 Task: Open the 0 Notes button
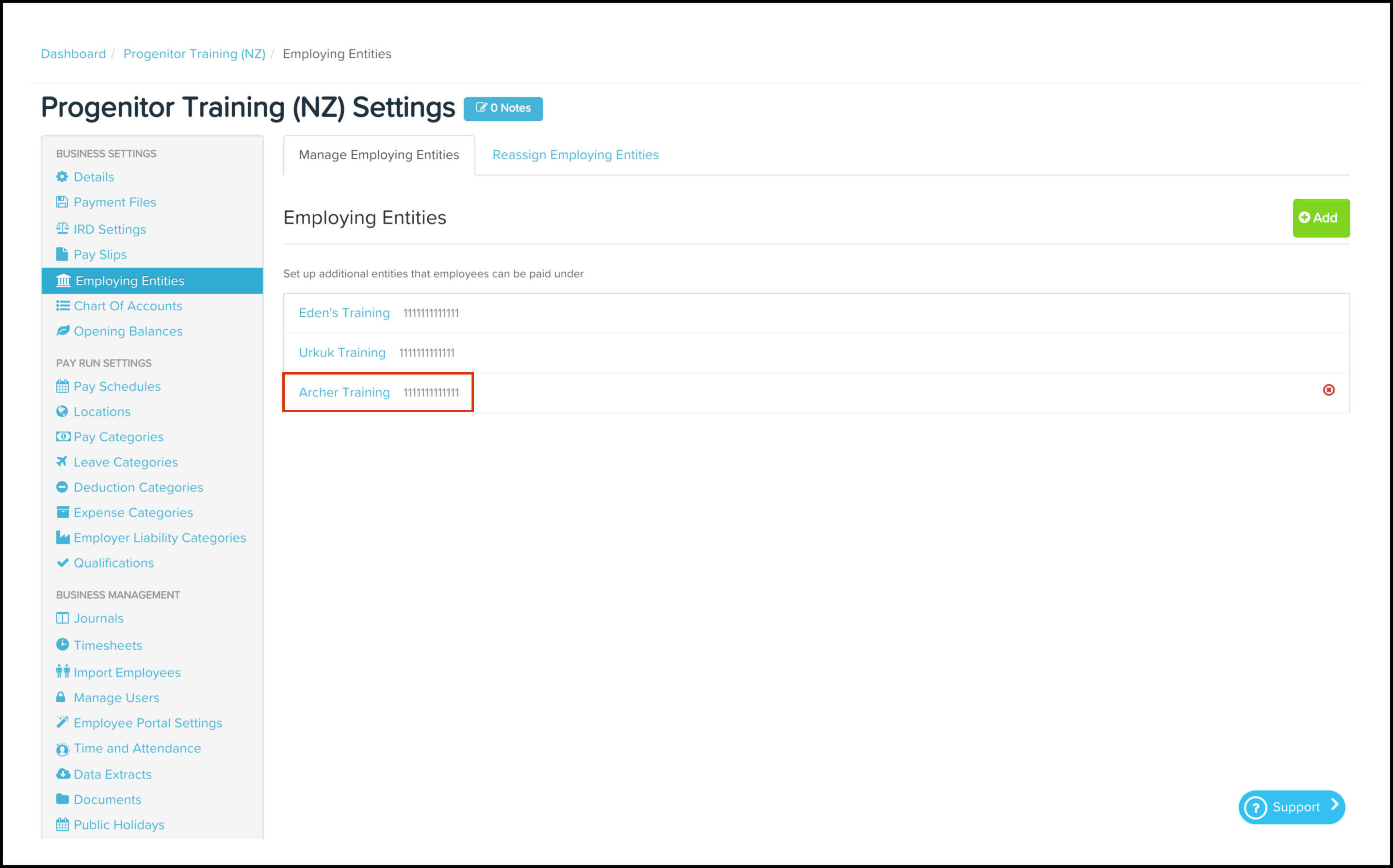[x=503, y=109]
